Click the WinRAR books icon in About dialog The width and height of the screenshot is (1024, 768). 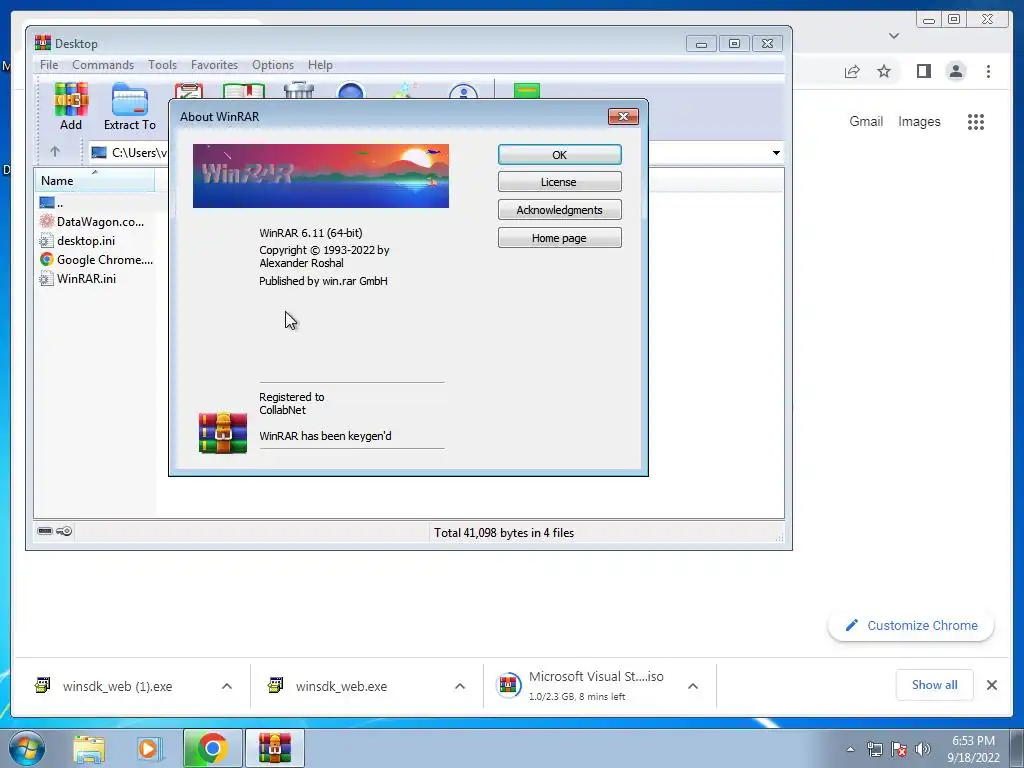click(x=223, y=432)
